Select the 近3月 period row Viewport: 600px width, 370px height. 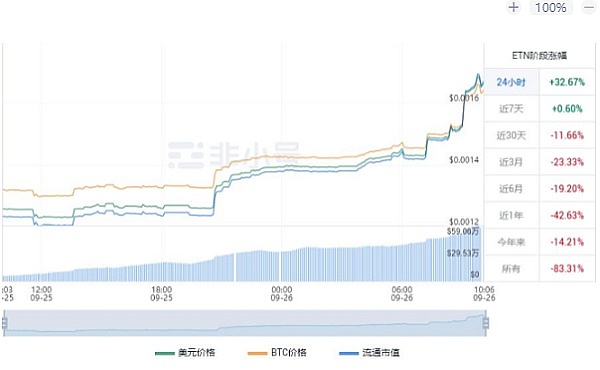pos(511,162)
